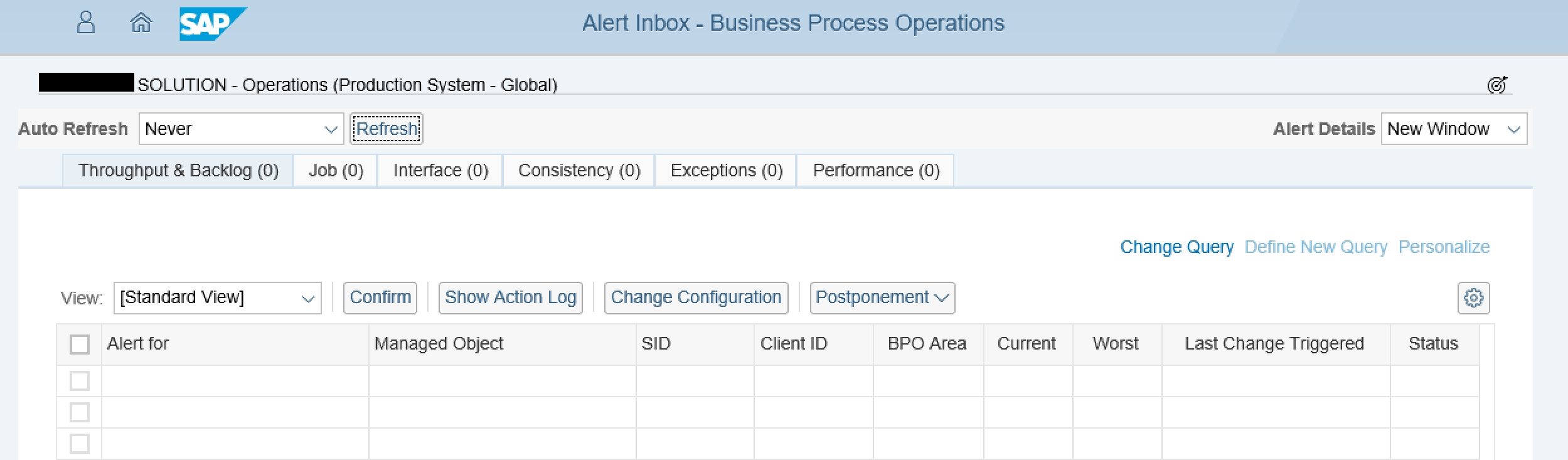Open the Interface (0) tab
The image size is (1568, 460).
[x=440, y=171]
